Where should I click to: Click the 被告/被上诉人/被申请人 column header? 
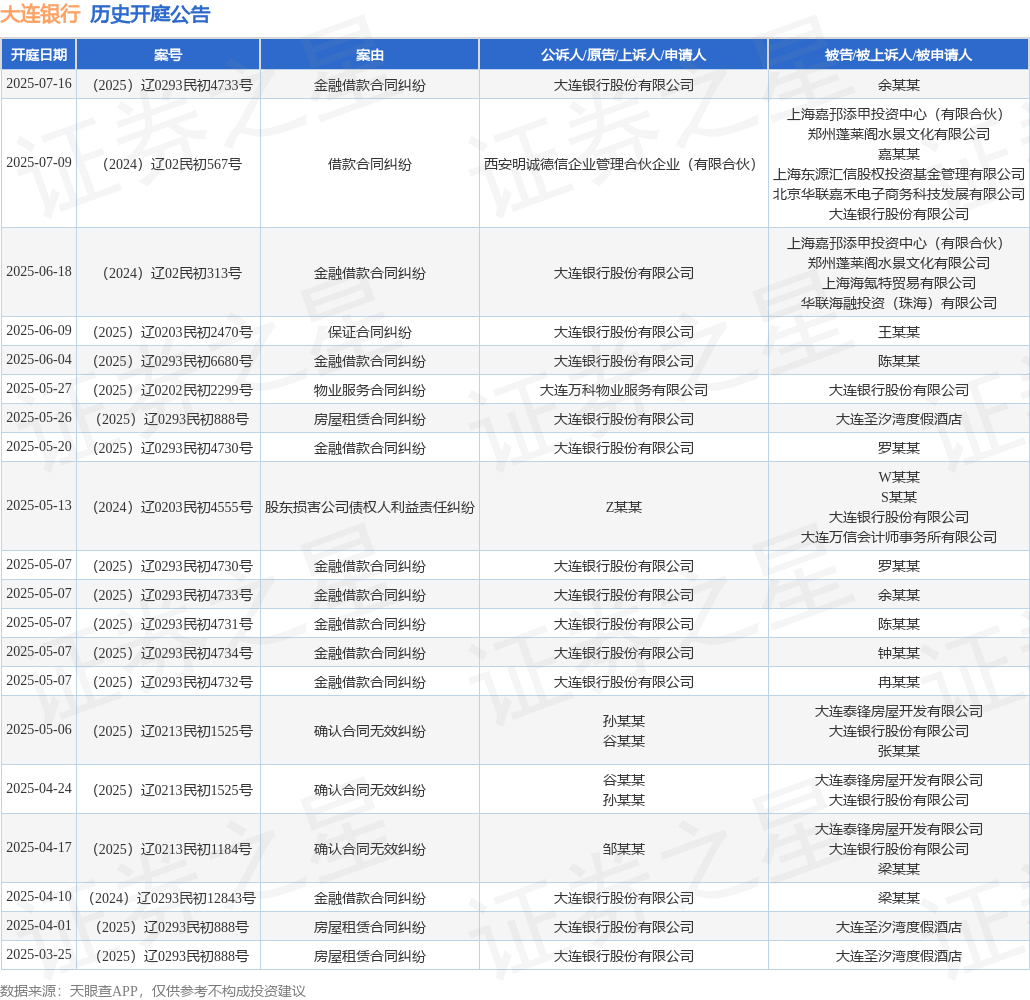[x=898, y=55]
